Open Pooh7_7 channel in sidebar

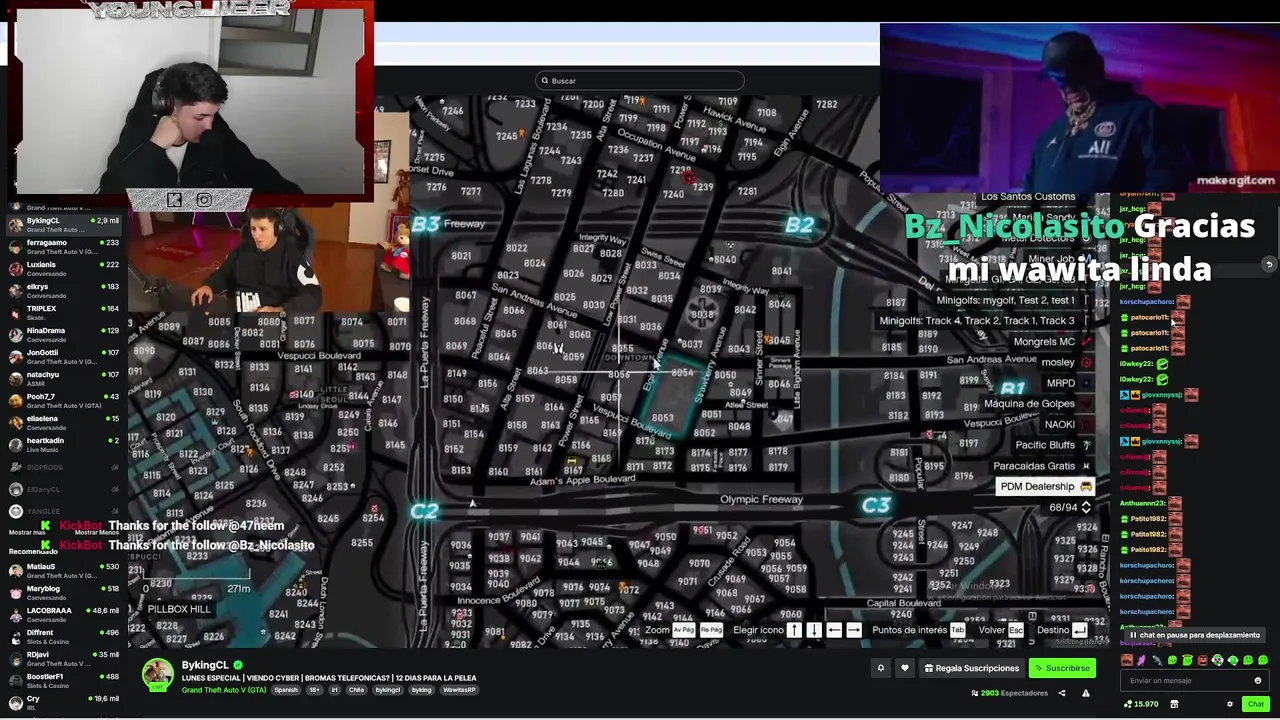coord(64,401)
